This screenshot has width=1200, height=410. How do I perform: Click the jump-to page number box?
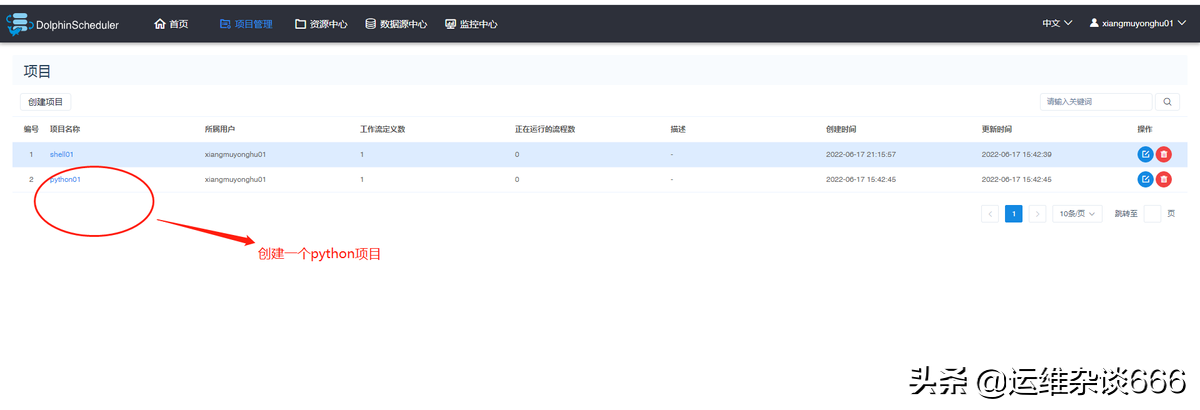[x=1152, y=214]
